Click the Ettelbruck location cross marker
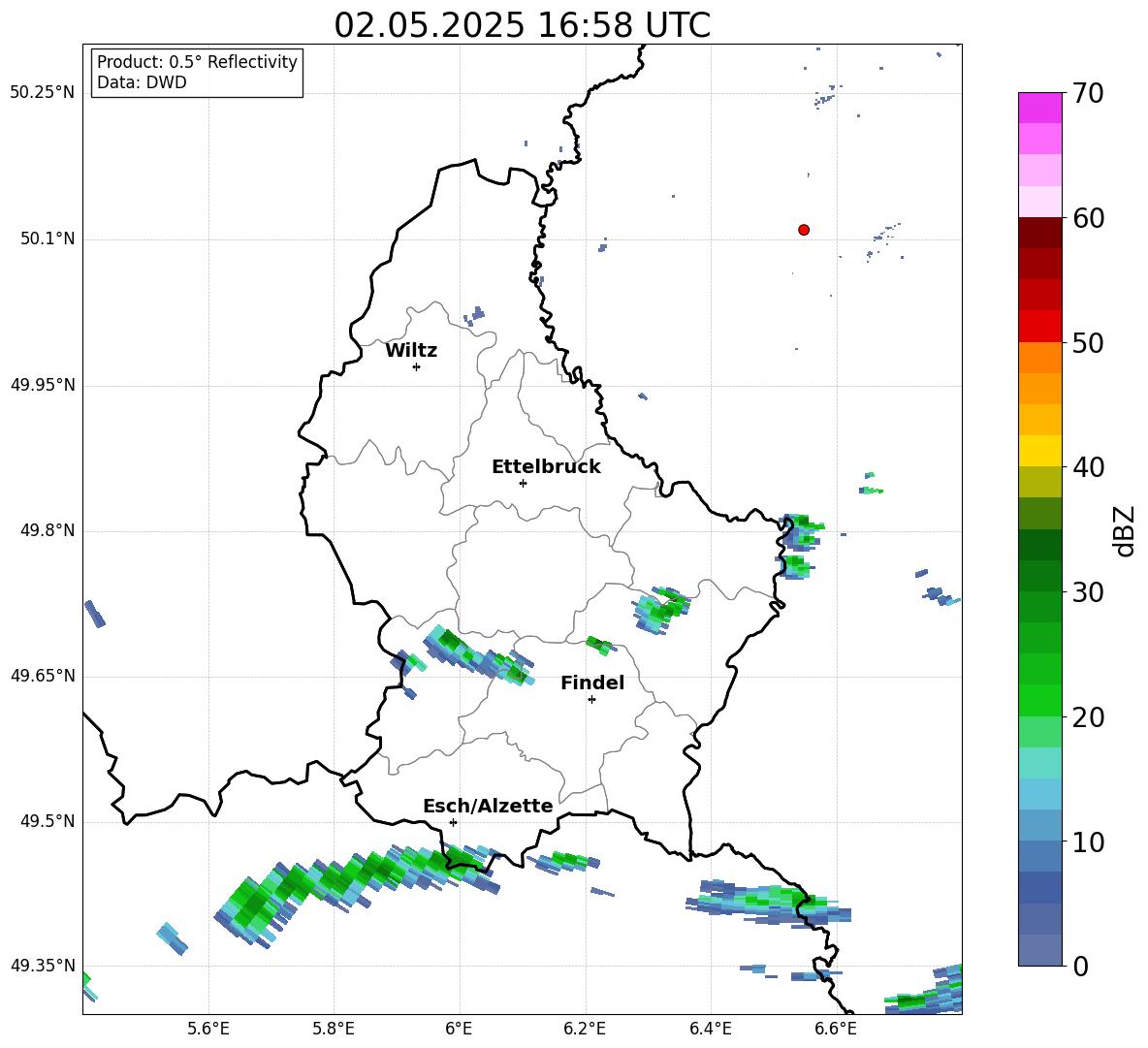Image resolution: width=1148 pixels, height=1048 pixels. click(523, 483)
